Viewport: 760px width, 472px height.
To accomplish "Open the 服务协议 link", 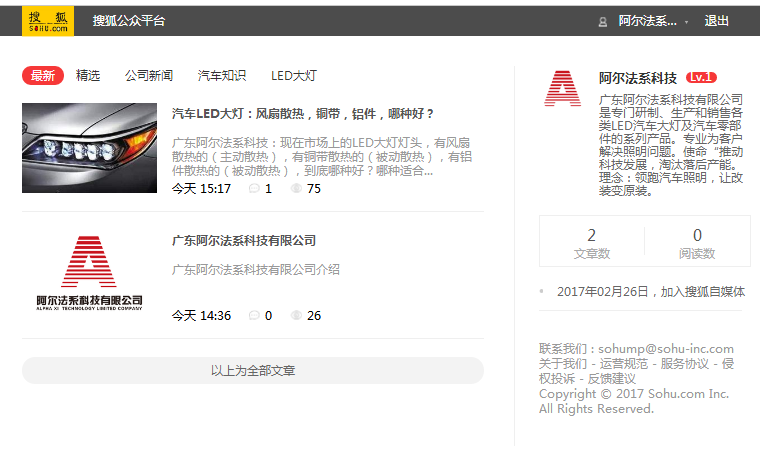I will point(684,364).
